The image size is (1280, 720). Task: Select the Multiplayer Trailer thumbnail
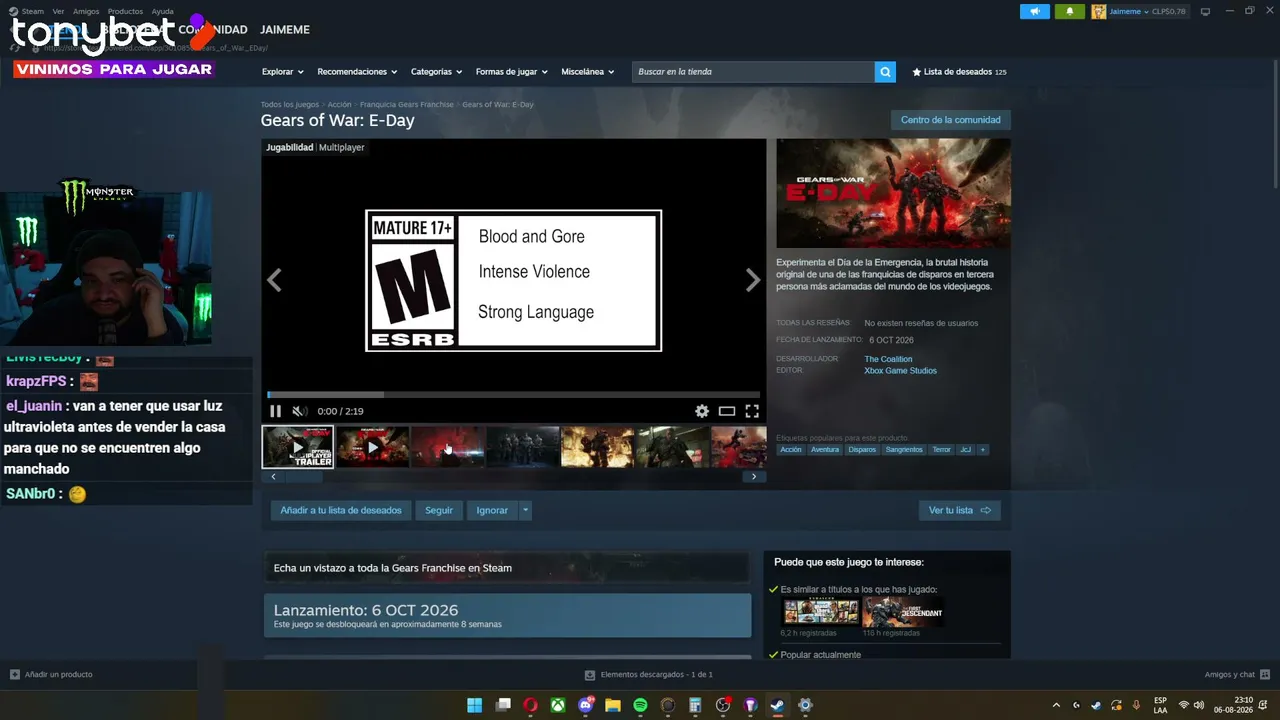pyautogui.click(x=298, y=447)
